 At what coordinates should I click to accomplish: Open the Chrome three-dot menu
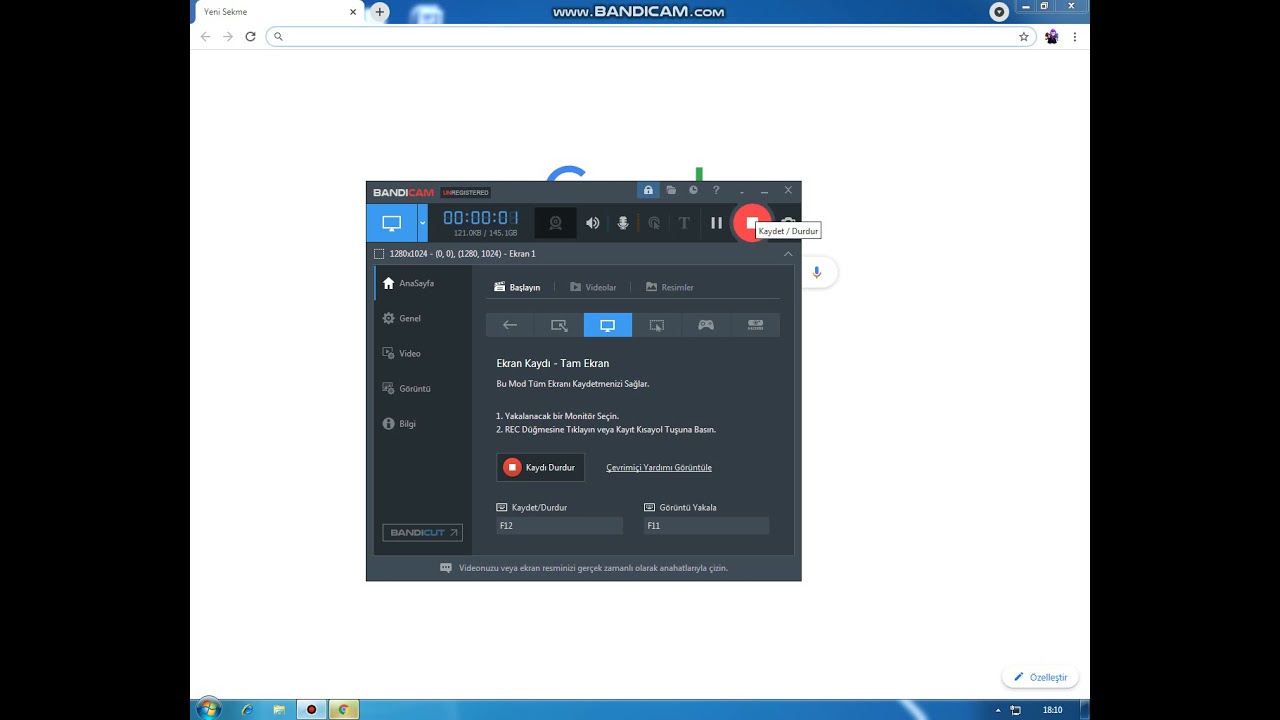coord(1076,36)
